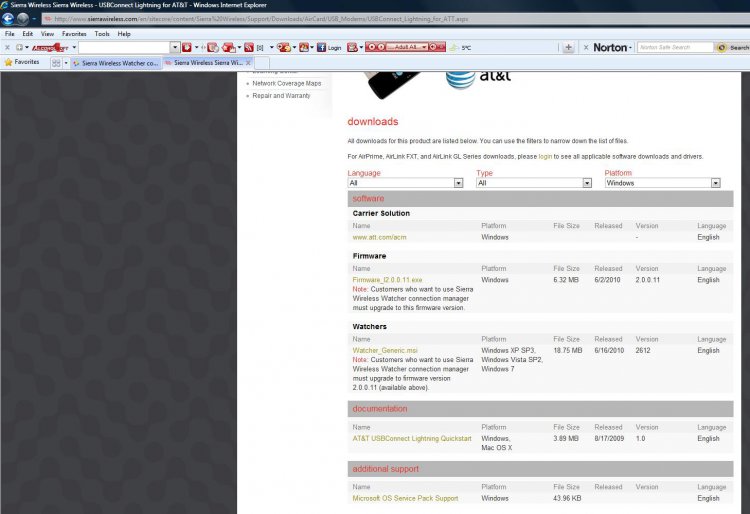The width and height of the screenshot is (750, 514).
Task: Click the toolbar icon left of Facebook Login
Action: coord(304,47)
